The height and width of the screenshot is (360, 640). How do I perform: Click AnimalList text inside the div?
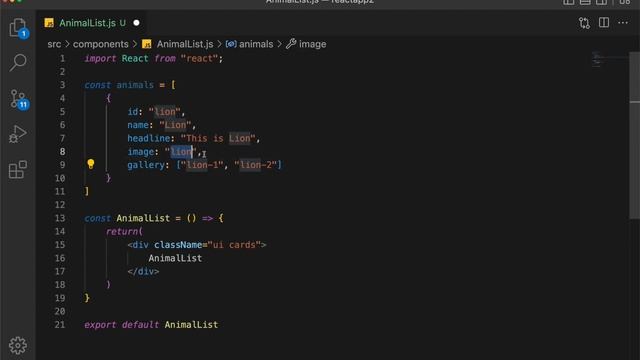[175, 258]
